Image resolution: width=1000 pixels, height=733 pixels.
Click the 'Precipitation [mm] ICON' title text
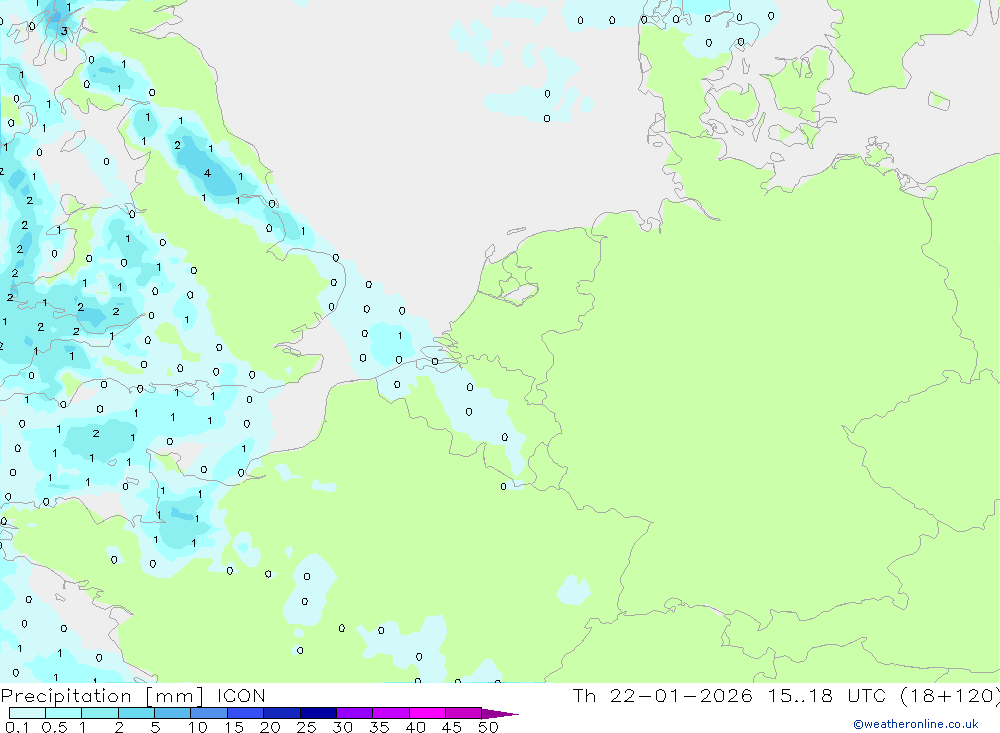tap(133, 696)
